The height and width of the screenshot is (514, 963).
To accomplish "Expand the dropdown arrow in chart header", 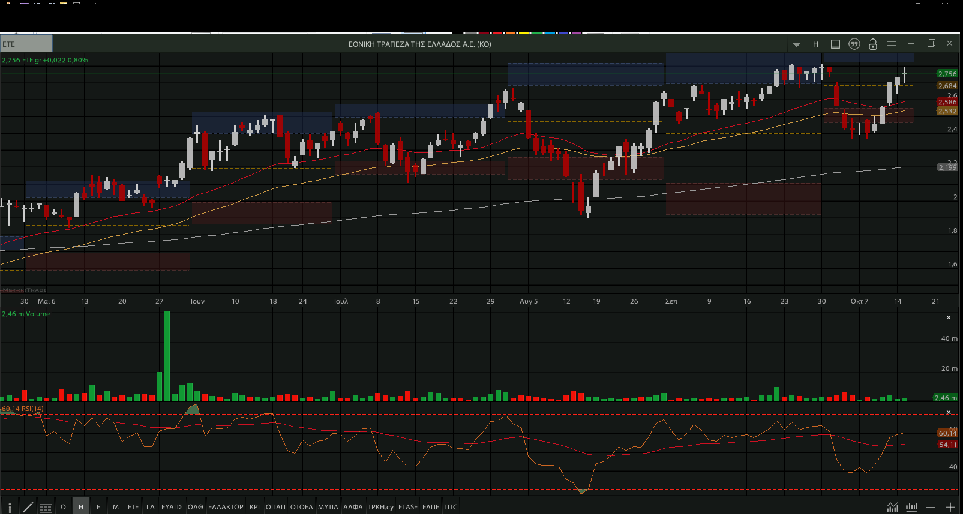I will 796,44.
